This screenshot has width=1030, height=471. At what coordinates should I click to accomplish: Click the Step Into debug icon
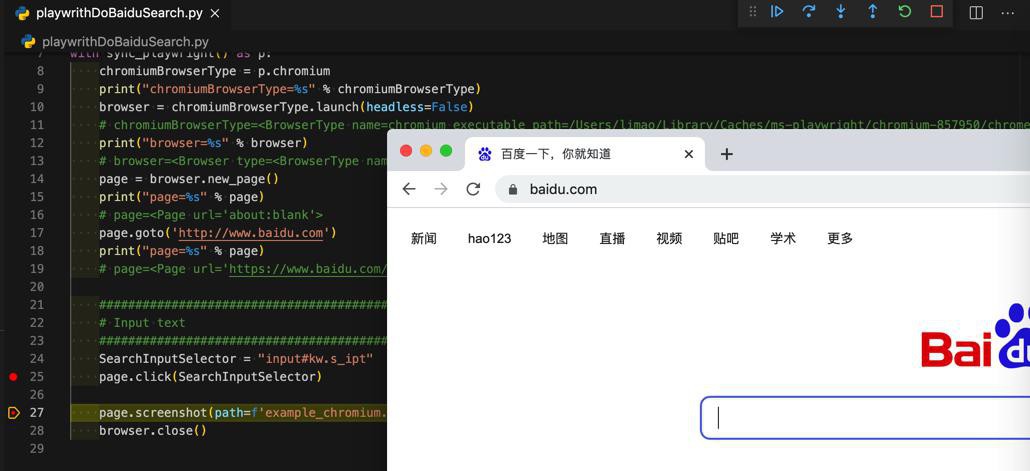[841, 12]
